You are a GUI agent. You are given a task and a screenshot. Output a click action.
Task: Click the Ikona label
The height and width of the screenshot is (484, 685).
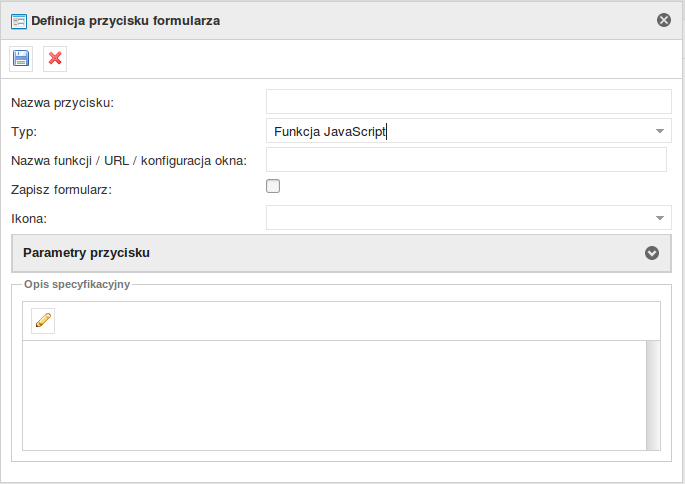point(29,218)
